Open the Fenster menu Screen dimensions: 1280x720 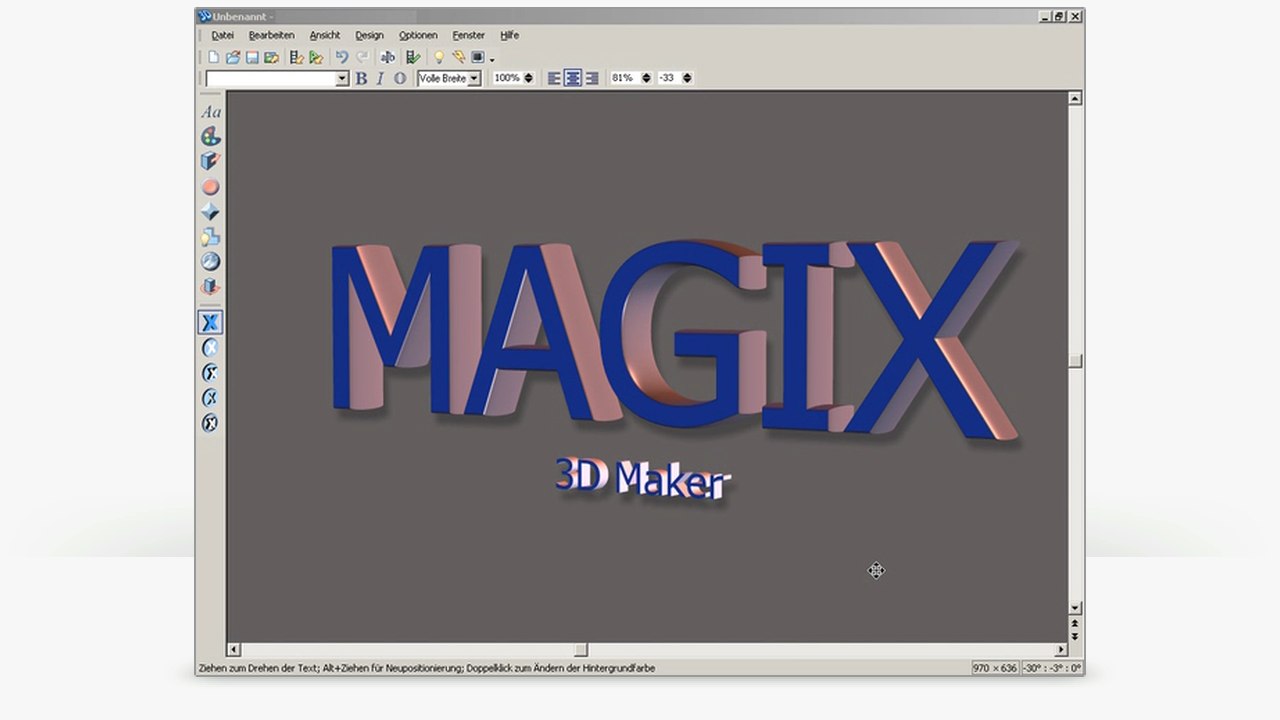point(468,35)
